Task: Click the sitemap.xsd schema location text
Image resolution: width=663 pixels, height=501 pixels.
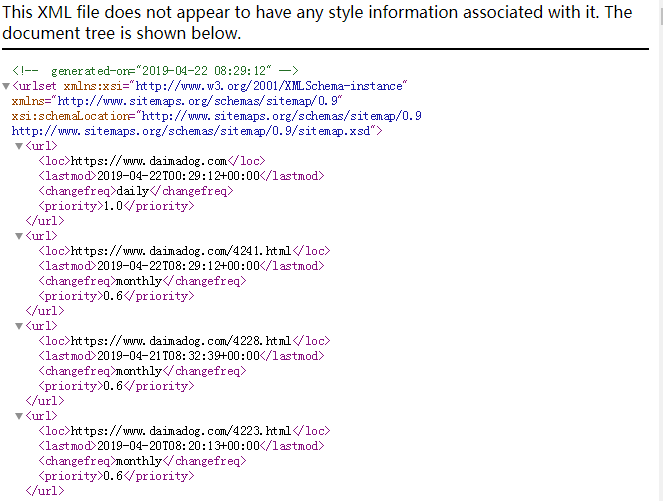Action: click(x=193, y=131)
